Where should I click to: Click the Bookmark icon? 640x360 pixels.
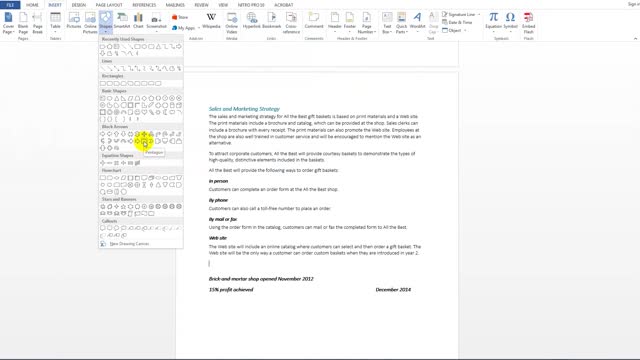point(271,21)
